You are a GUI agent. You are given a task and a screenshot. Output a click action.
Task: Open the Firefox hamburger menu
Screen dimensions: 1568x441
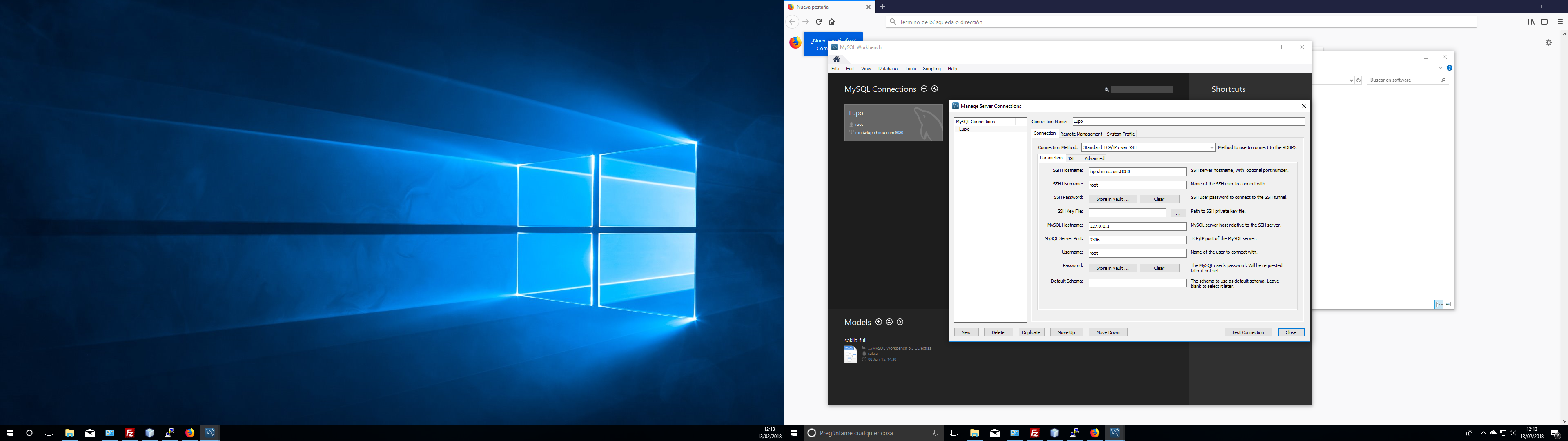pyautogui.click(x=1560, y=22)
